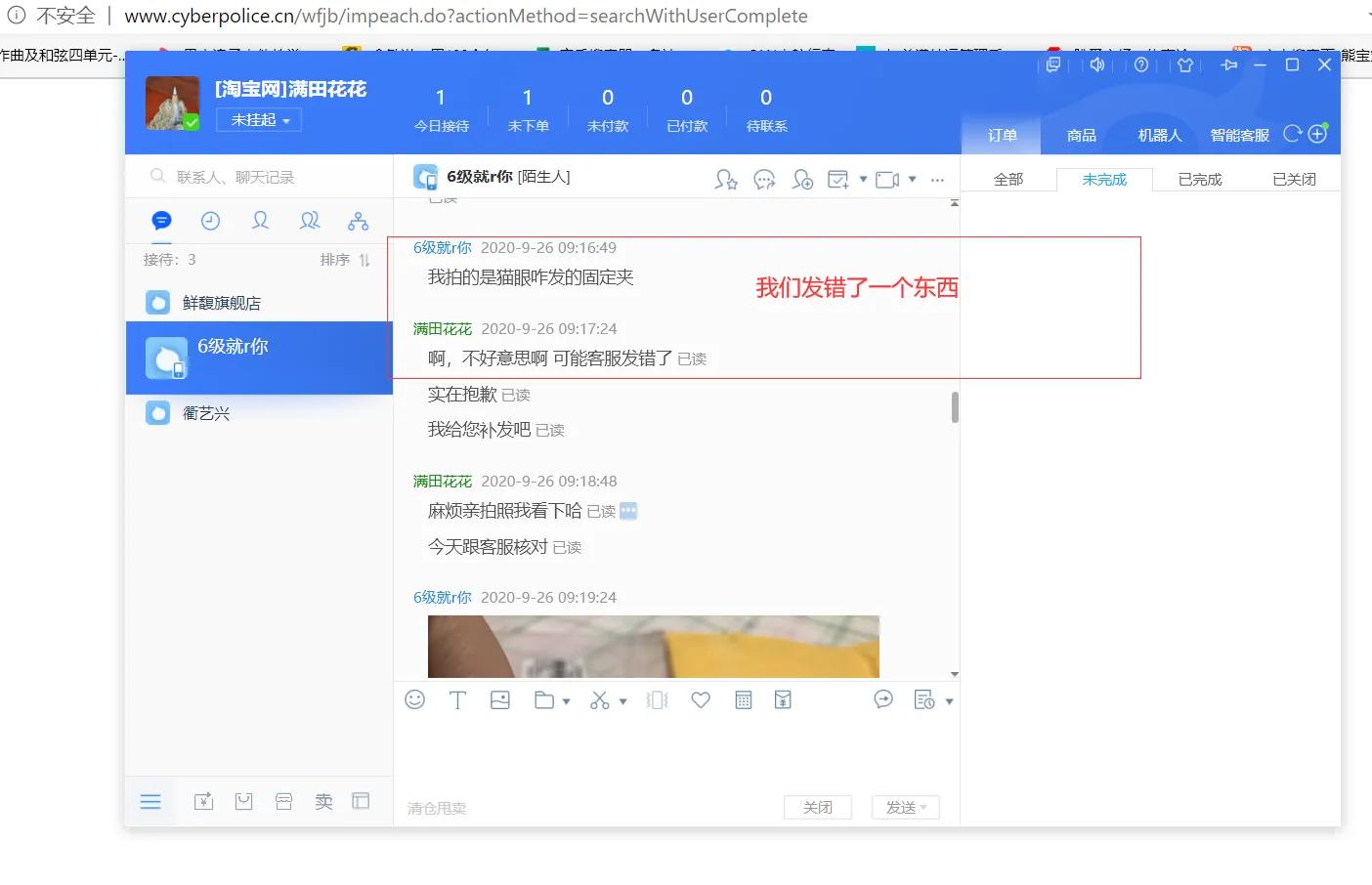1372x885 pixels.
Task: Send an image using the picture icon
Action: (x=500, y=699)
